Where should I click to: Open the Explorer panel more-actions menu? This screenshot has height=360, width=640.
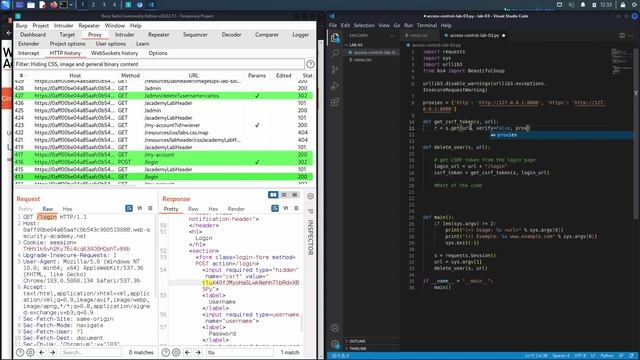tap(393, 36)
